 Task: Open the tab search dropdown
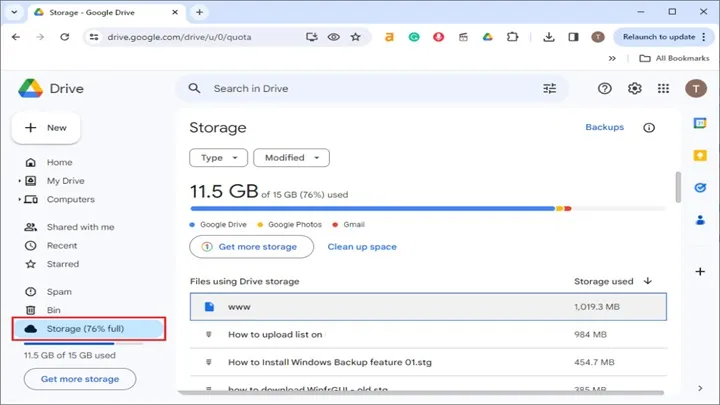[x=14, y=12]
